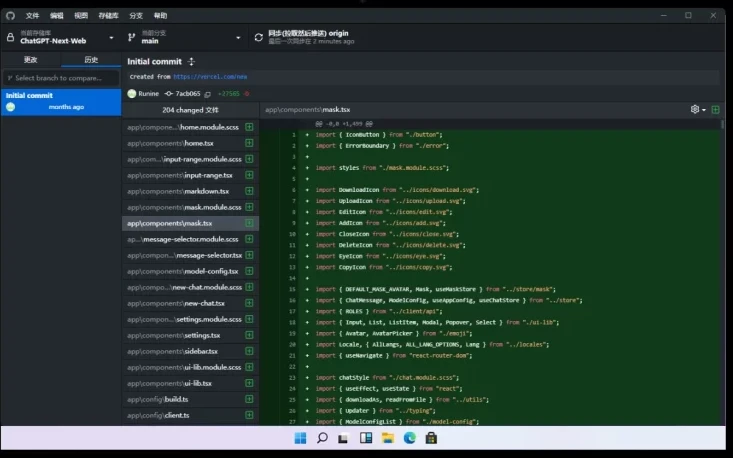Click the app\components\mask.tsx diff path header
This screenshot has height=458, width=733.
click(x=308, y=109)
